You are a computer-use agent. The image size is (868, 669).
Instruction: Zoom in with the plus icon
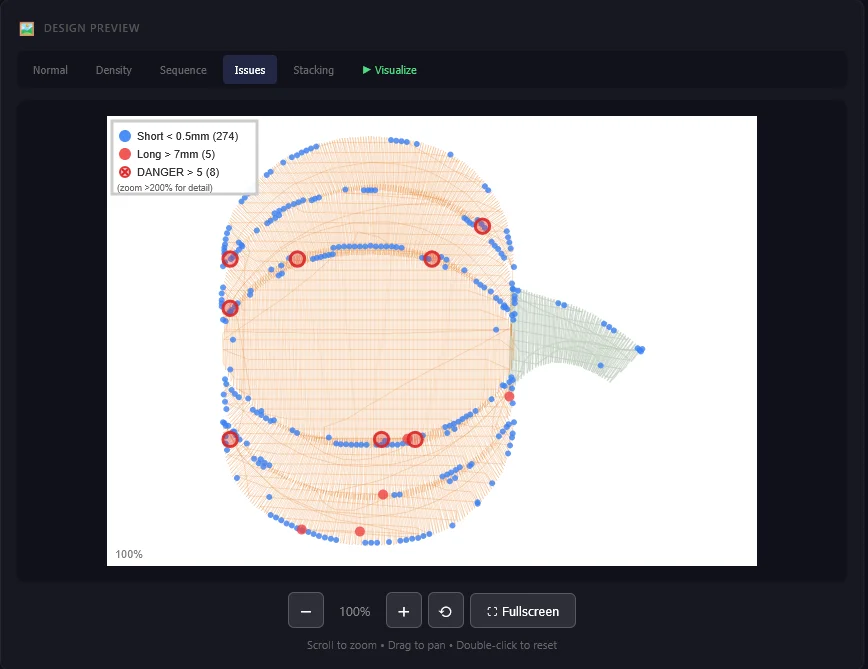coord(403,610)
